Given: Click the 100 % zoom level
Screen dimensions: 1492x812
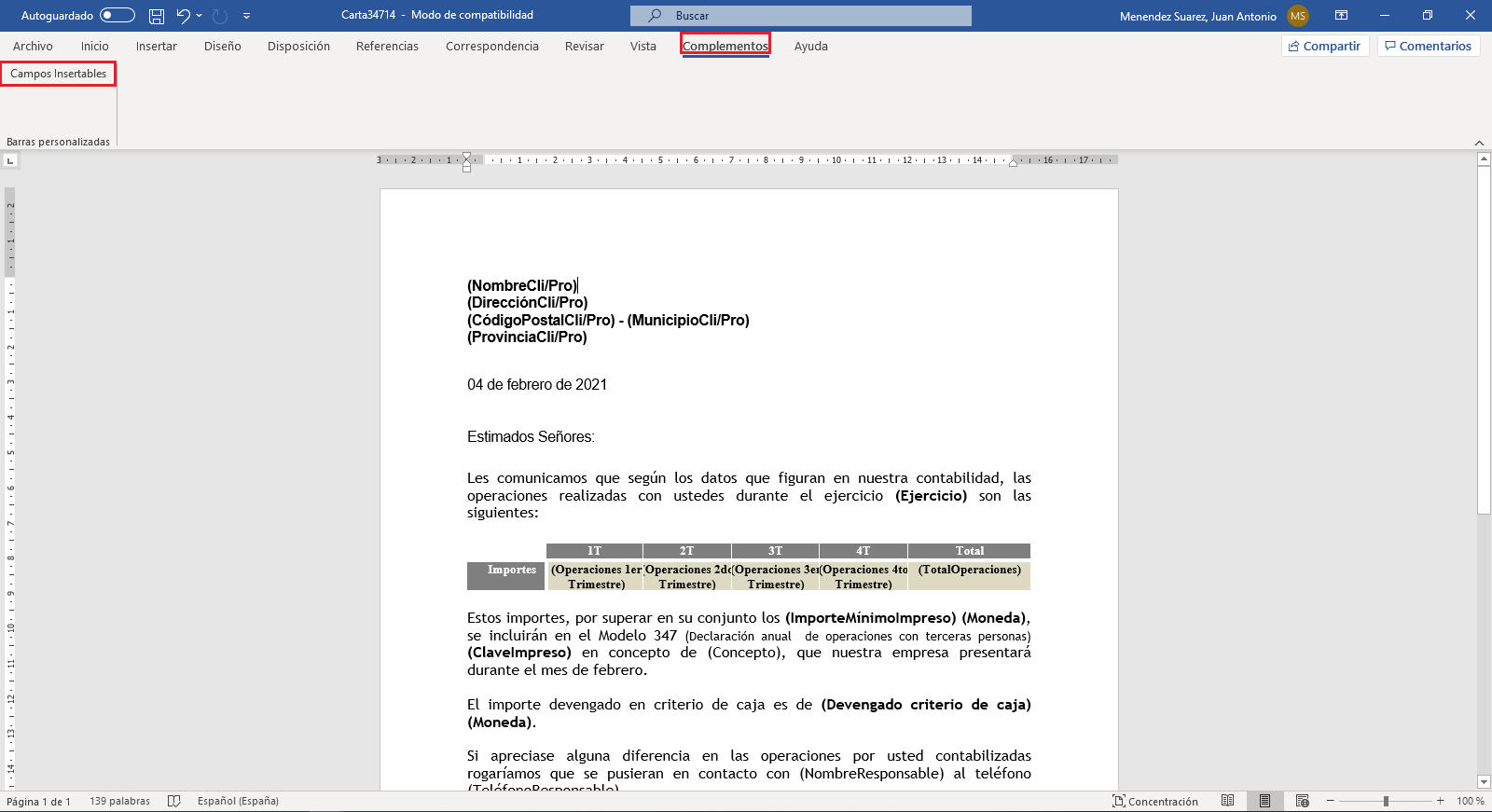Looking at the screenshot, I should [x=1471, y=801].
